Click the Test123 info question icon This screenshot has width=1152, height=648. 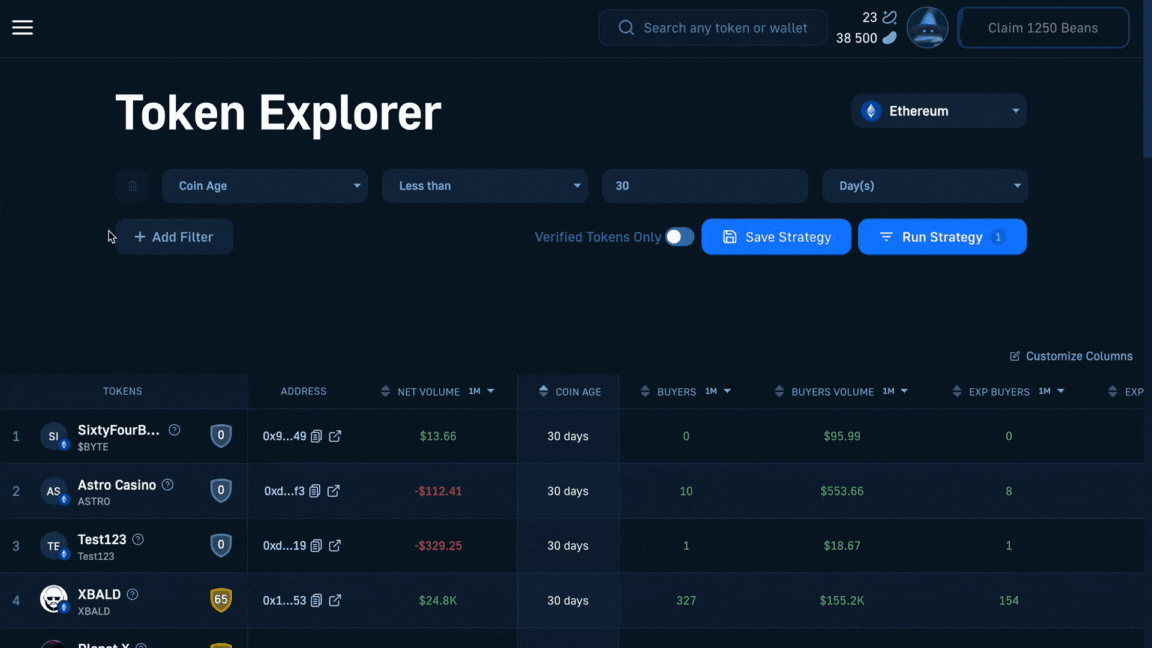(138, 539)
